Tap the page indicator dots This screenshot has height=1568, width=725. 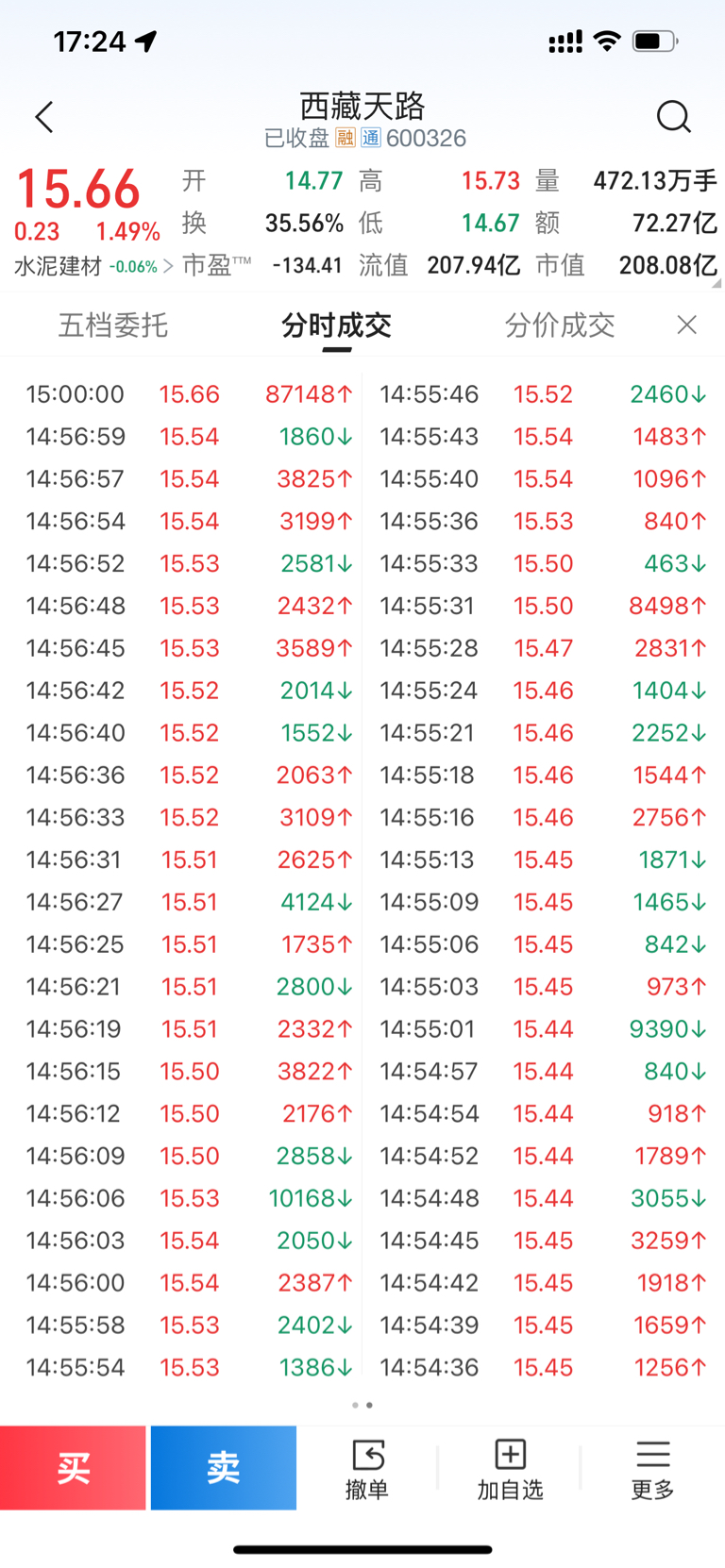click(x=362, y=1405)
